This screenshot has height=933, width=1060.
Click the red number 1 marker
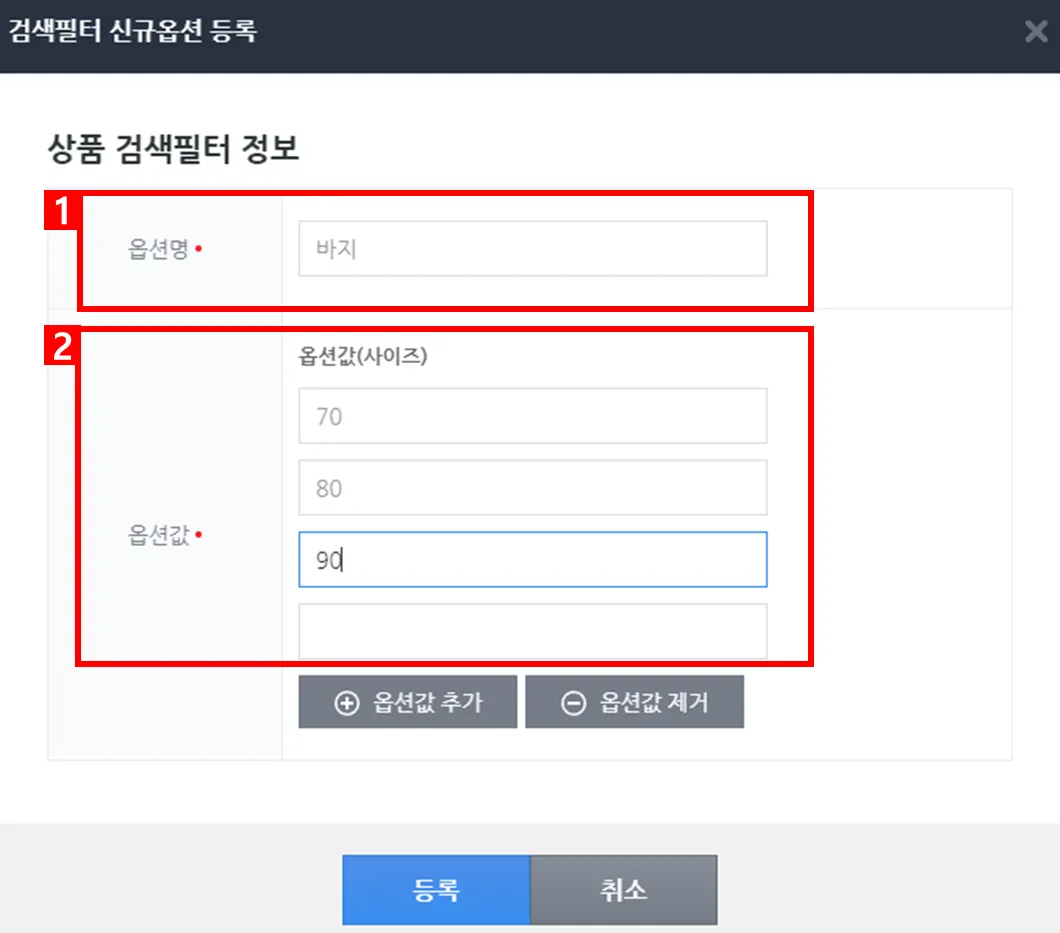(x=62, y=212)
